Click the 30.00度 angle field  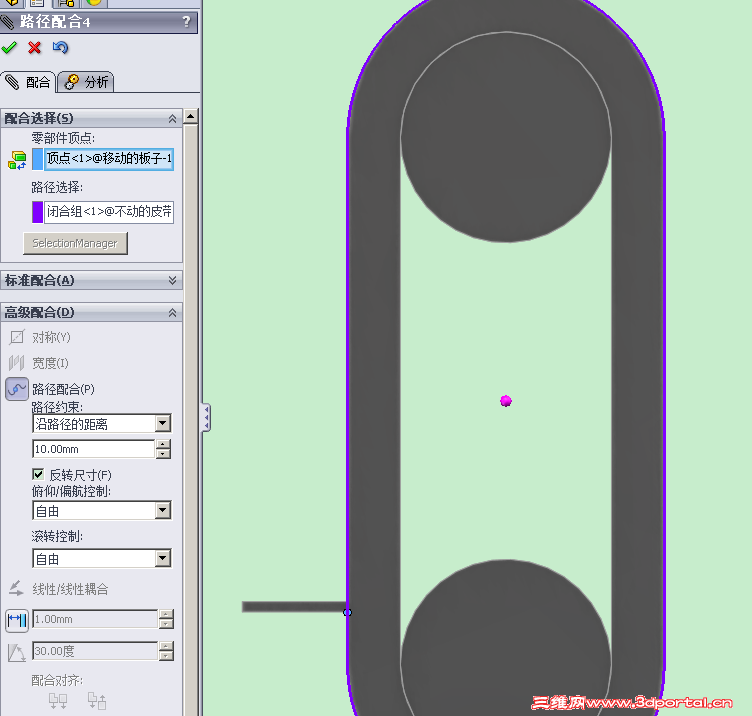click(95, 651)
